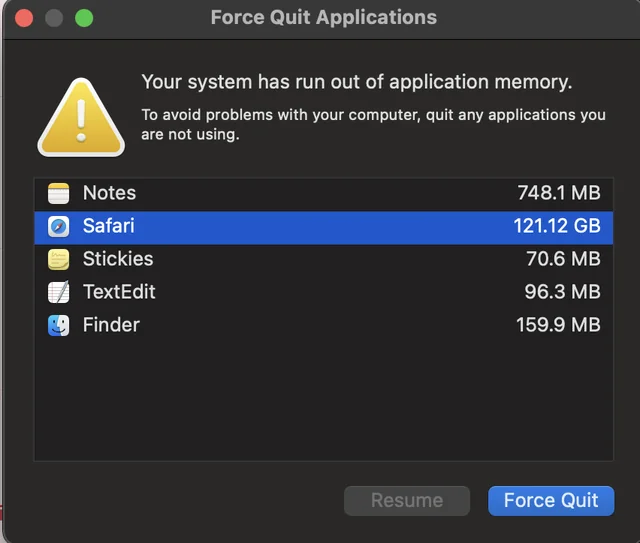
Task: Close the Force Quit Applications window
Action: [x=24, y=18]
